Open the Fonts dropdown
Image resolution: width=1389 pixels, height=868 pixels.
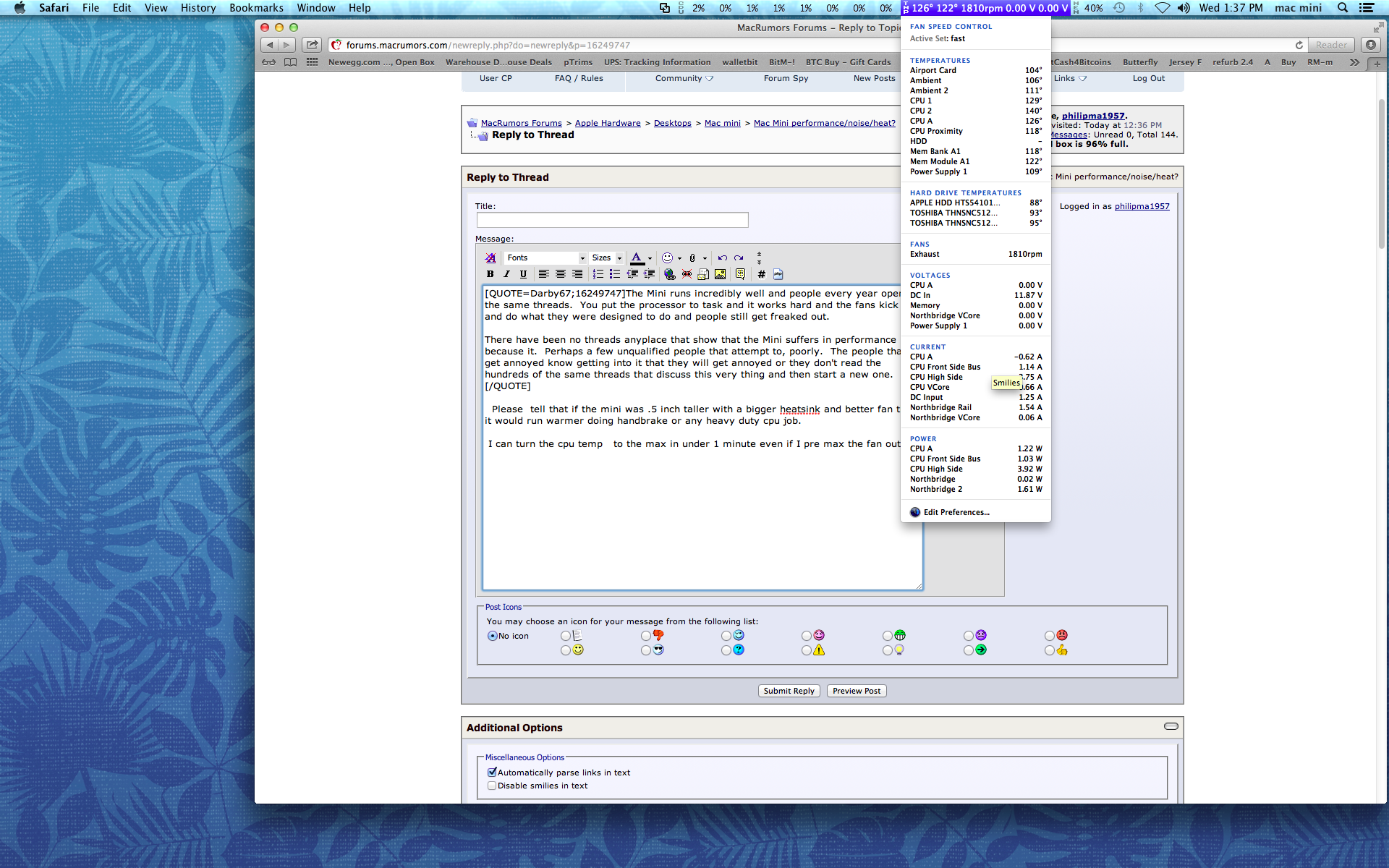tap(546, 258)
